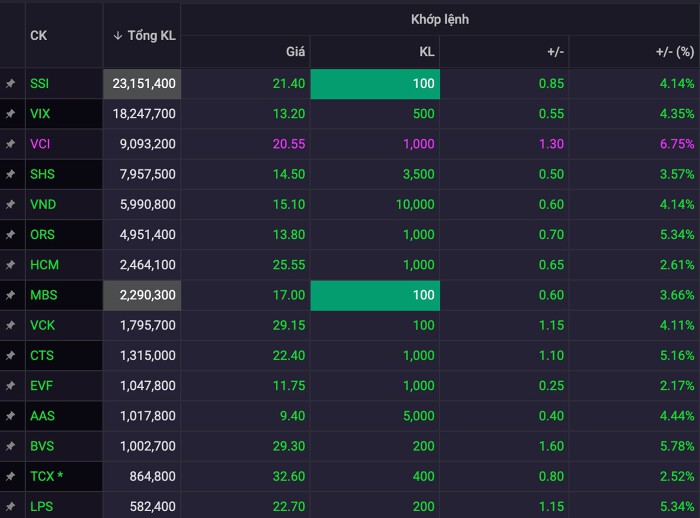The height and width of the screenshot is (518, 700).
Task: Select total volume 18,247,700
Action: pyautogui.click(x=144, y=114)
